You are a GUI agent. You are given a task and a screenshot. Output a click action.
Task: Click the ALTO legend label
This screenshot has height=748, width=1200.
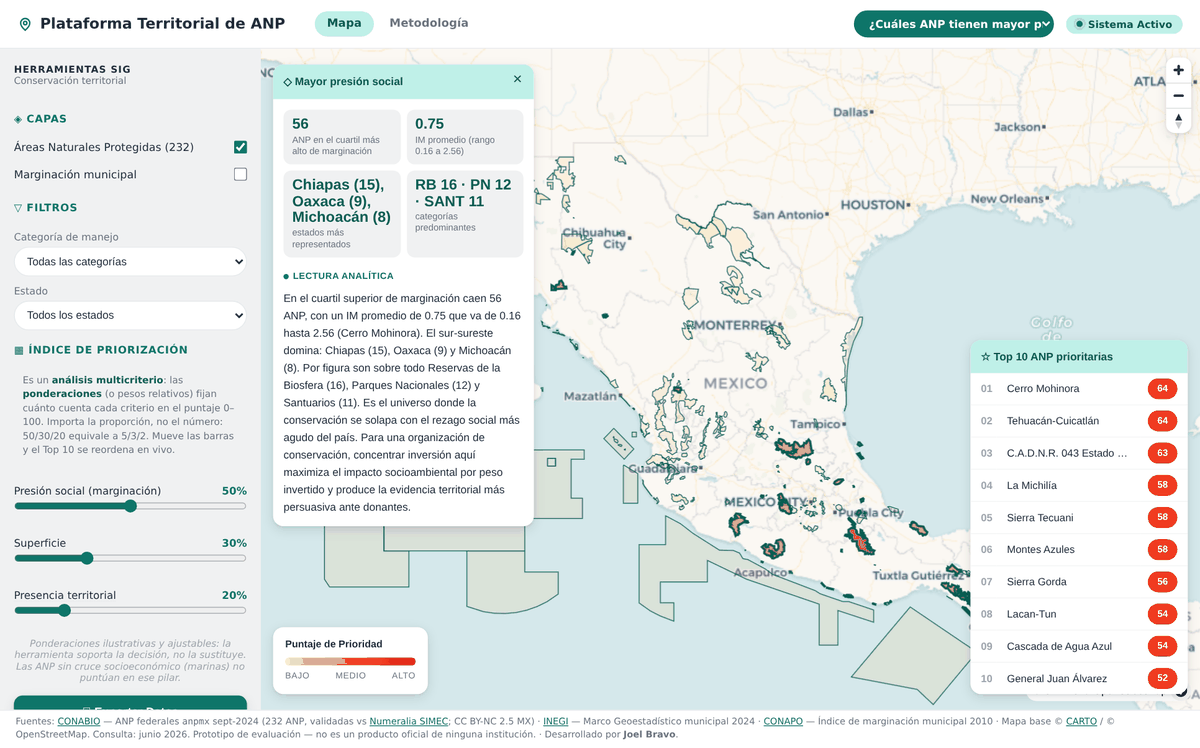pos(403,676)
